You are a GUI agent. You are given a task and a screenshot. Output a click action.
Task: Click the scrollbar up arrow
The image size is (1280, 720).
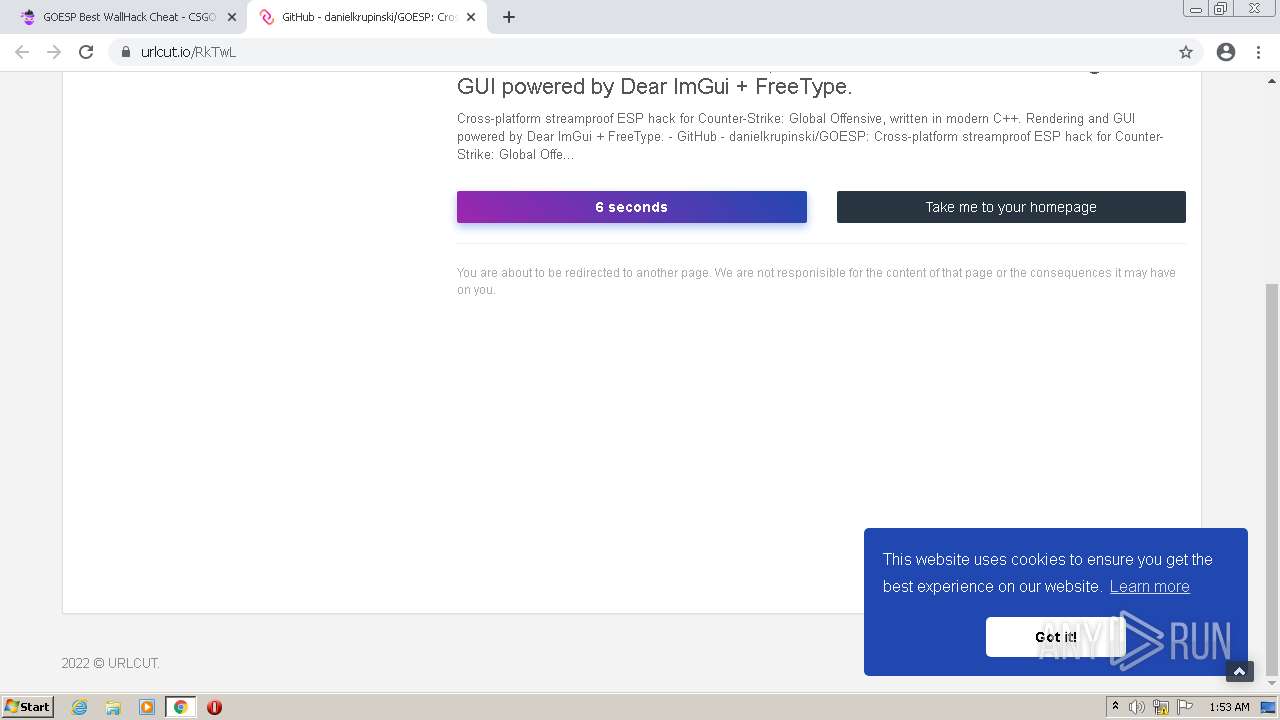(1272, 80)
